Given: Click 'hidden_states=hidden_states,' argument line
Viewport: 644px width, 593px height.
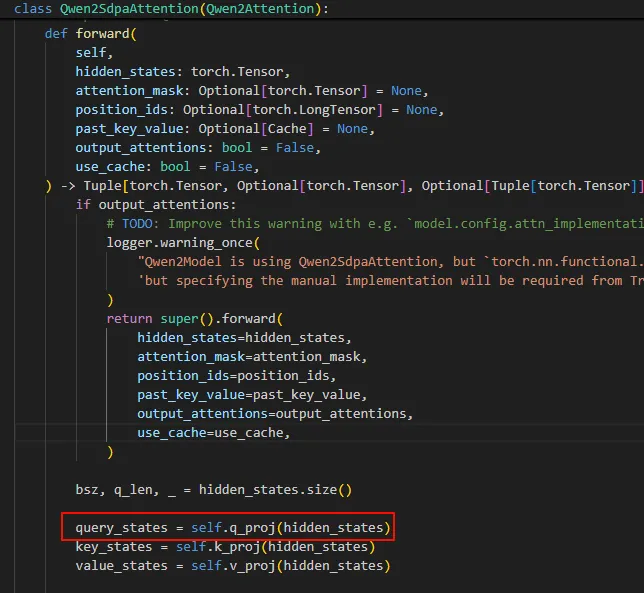Looking at the screenshot, I should point(244,338).
